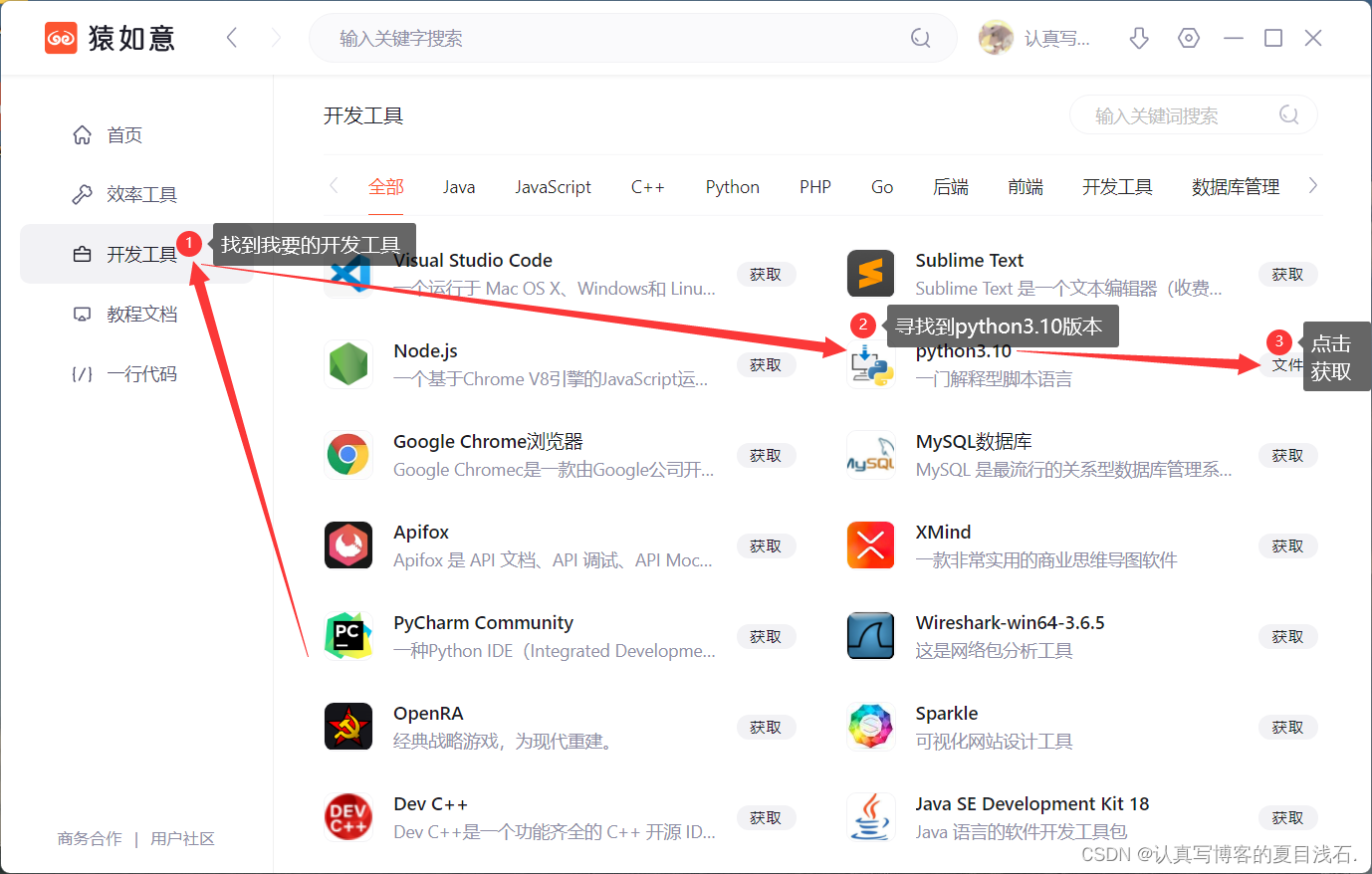Image resolution: width=1372 pixels, height=874 pixels.
Task: Select the C++ category tab
Action: click(x=647, y=187)
